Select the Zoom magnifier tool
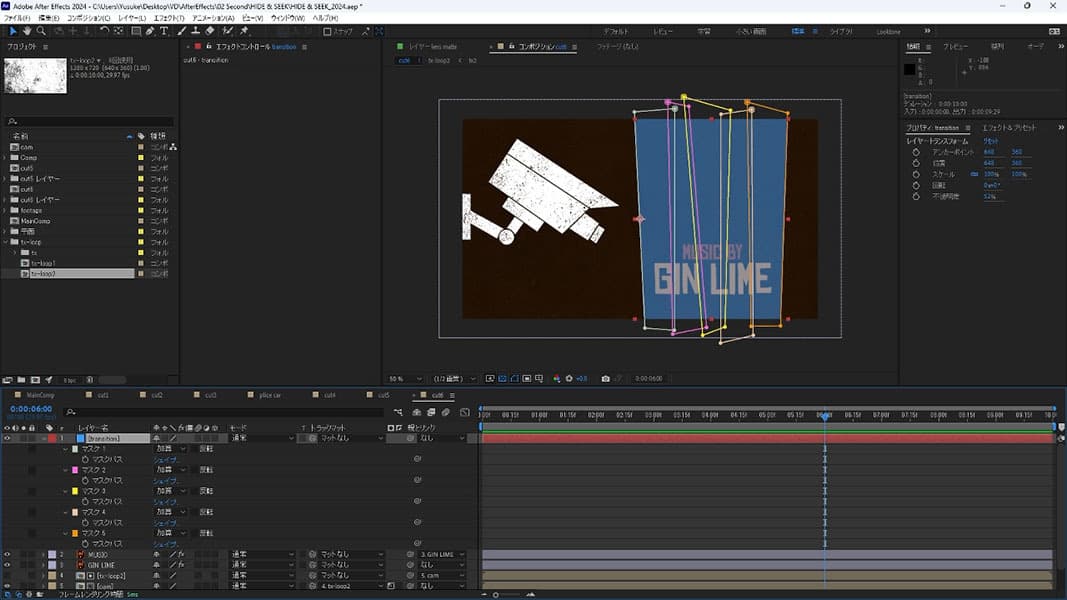The width and height of the screenshot is (1067, 600). pos(42,31)
